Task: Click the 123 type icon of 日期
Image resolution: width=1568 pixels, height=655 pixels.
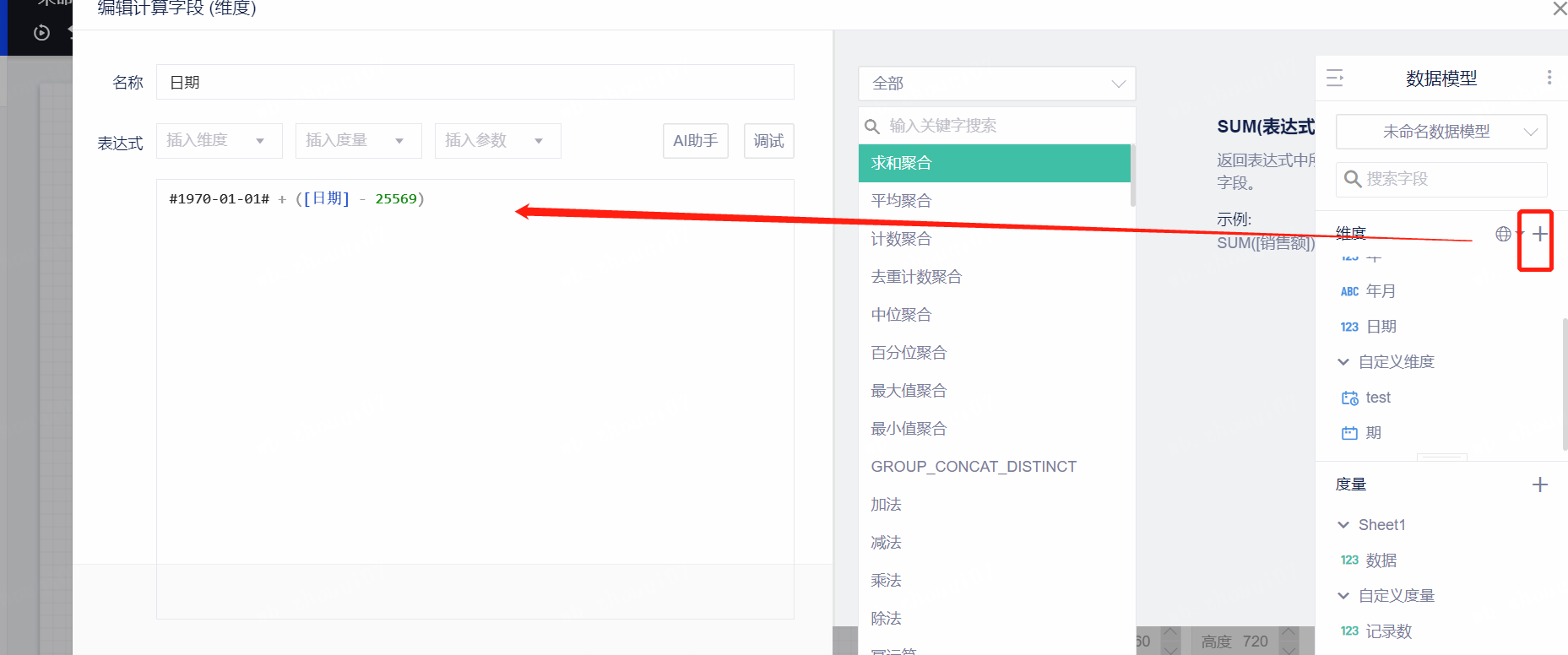Action: click(1349, 327)
